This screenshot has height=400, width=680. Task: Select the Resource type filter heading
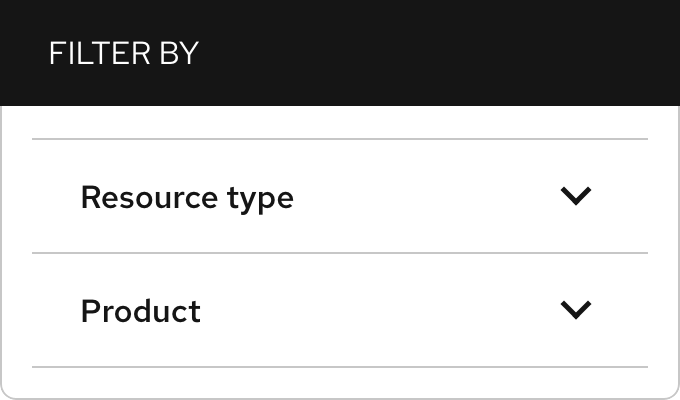pyautogui.click(x=187, y=197)
